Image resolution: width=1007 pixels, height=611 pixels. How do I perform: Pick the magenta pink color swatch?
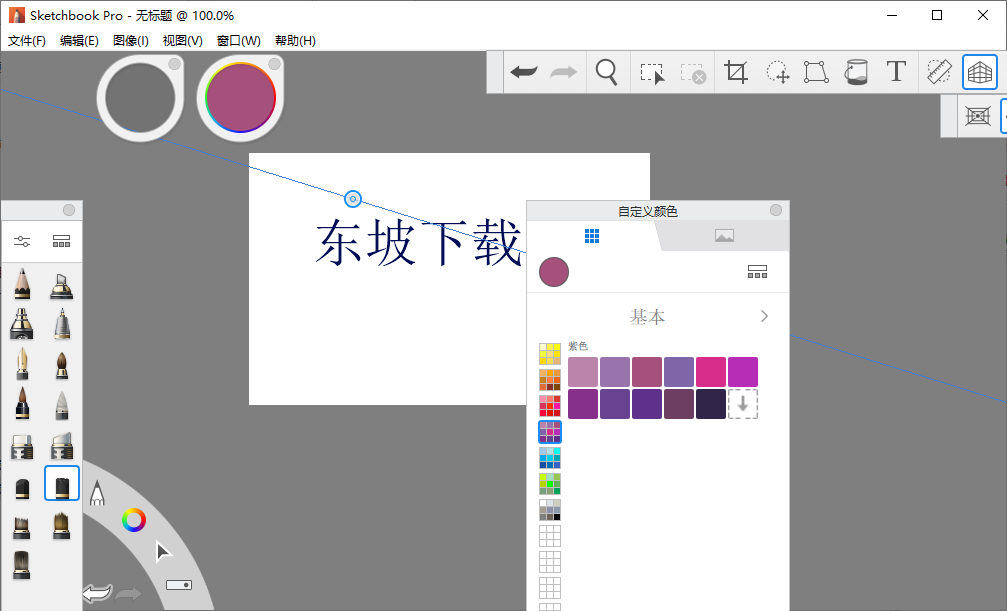point(711,372)
